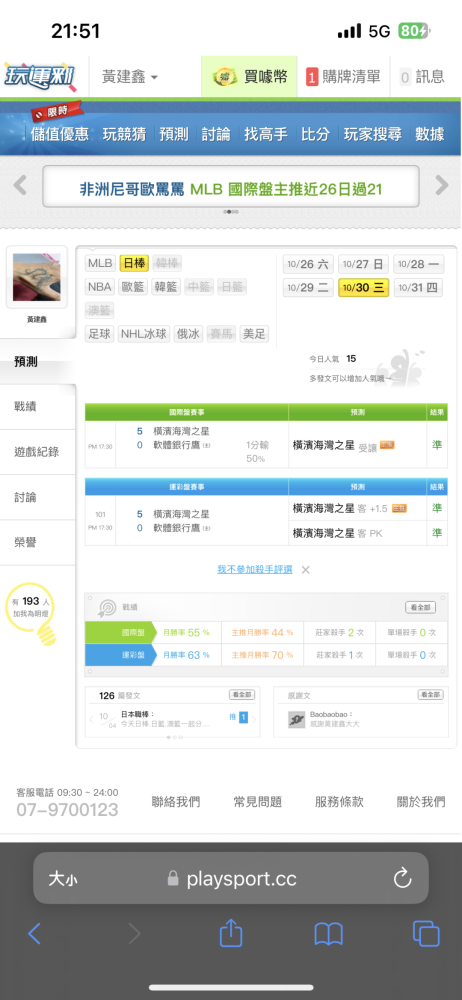The image size is (462, 1000).
Task: Go back with Safari back arrow
Action: click(x=34, y=934)
